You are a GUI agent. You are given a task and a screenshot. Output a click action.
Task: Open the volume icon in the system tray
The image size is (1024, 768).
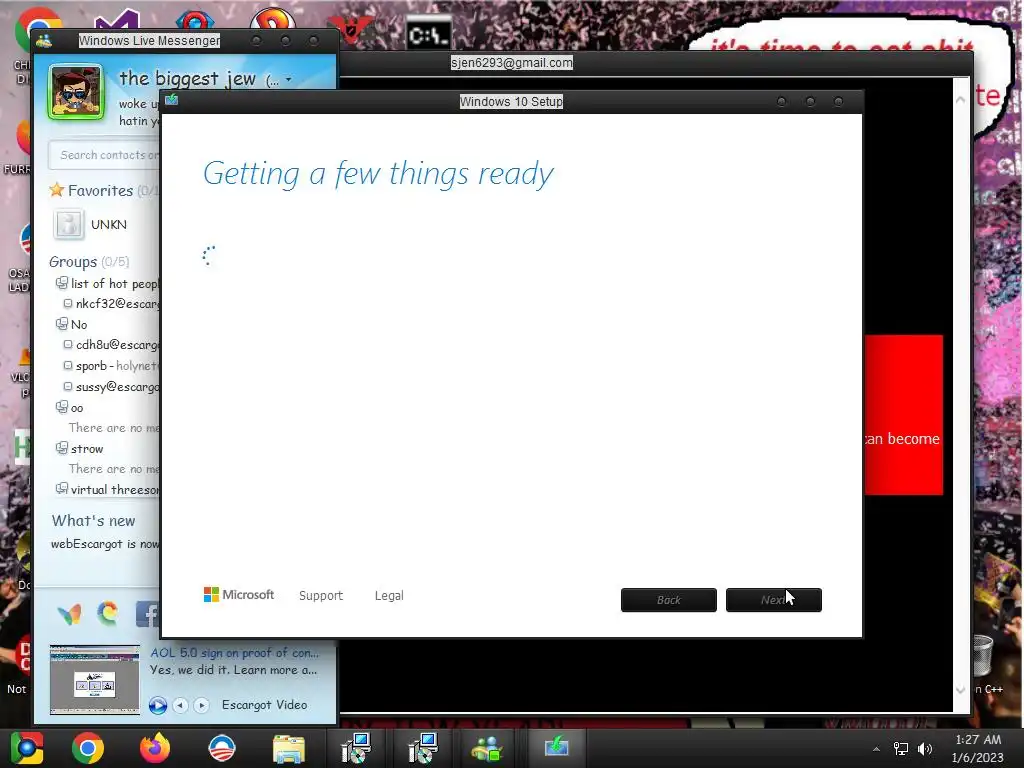(925, 749)
